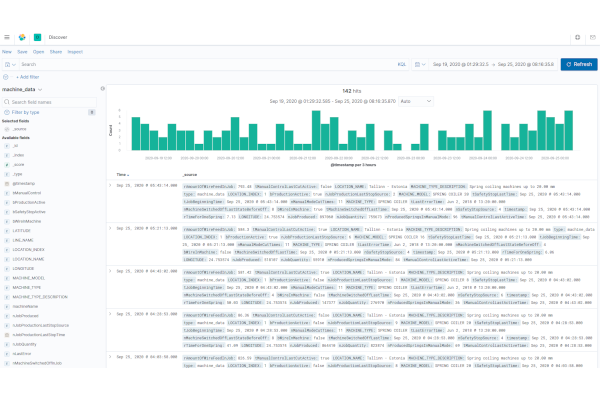Expand the Sep 25, 2020 05:21:13 document row
Image resolution: width=600 pixels, height=400 pixels.
[110, 228]
